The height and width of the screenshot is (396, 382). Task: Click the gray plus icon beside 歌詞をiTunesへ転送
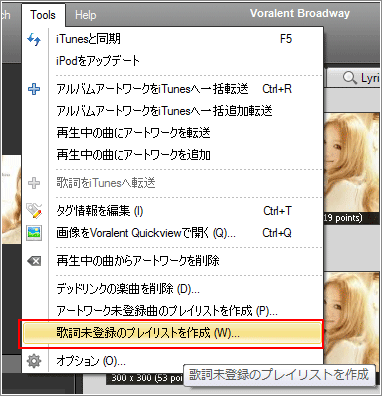34,183
